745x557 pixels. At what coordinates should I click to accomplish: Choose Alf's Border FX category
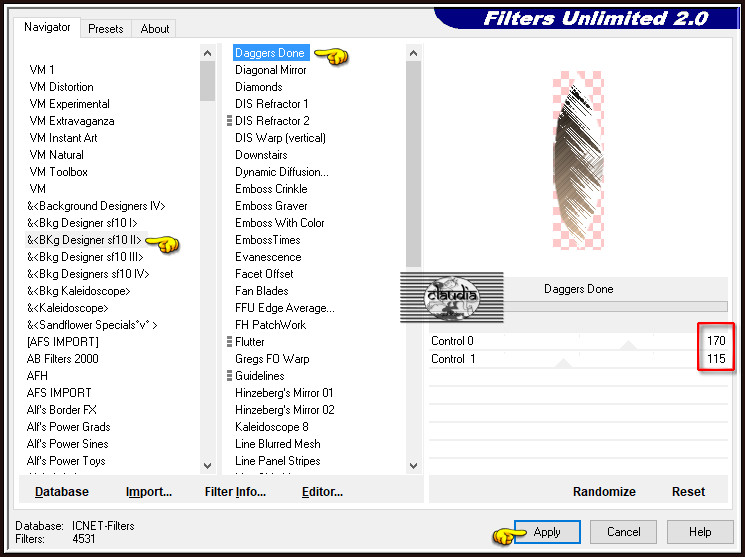pyautogui.click(x=62, y=410)
